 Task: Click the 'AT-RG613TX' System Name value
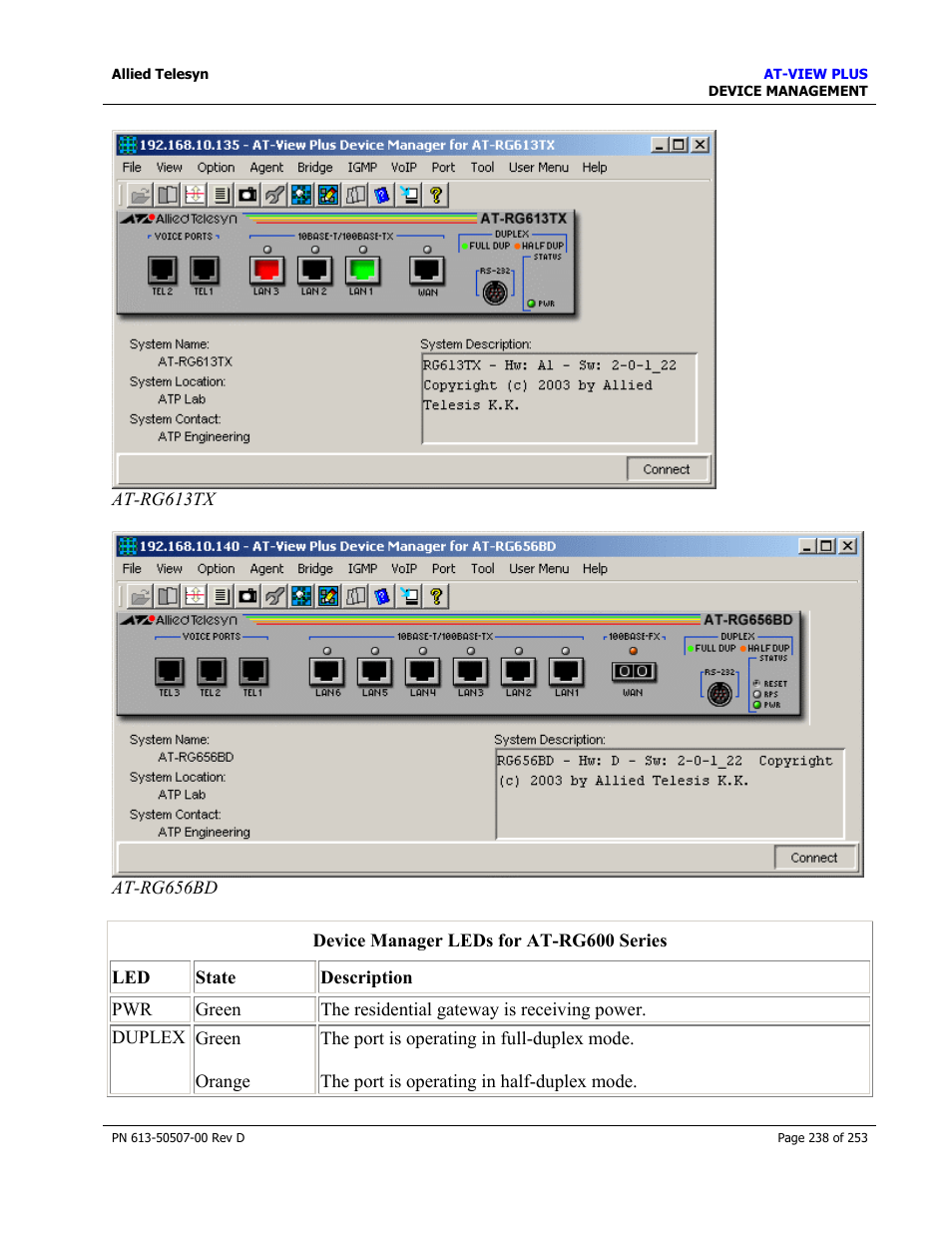pos(195,362)
